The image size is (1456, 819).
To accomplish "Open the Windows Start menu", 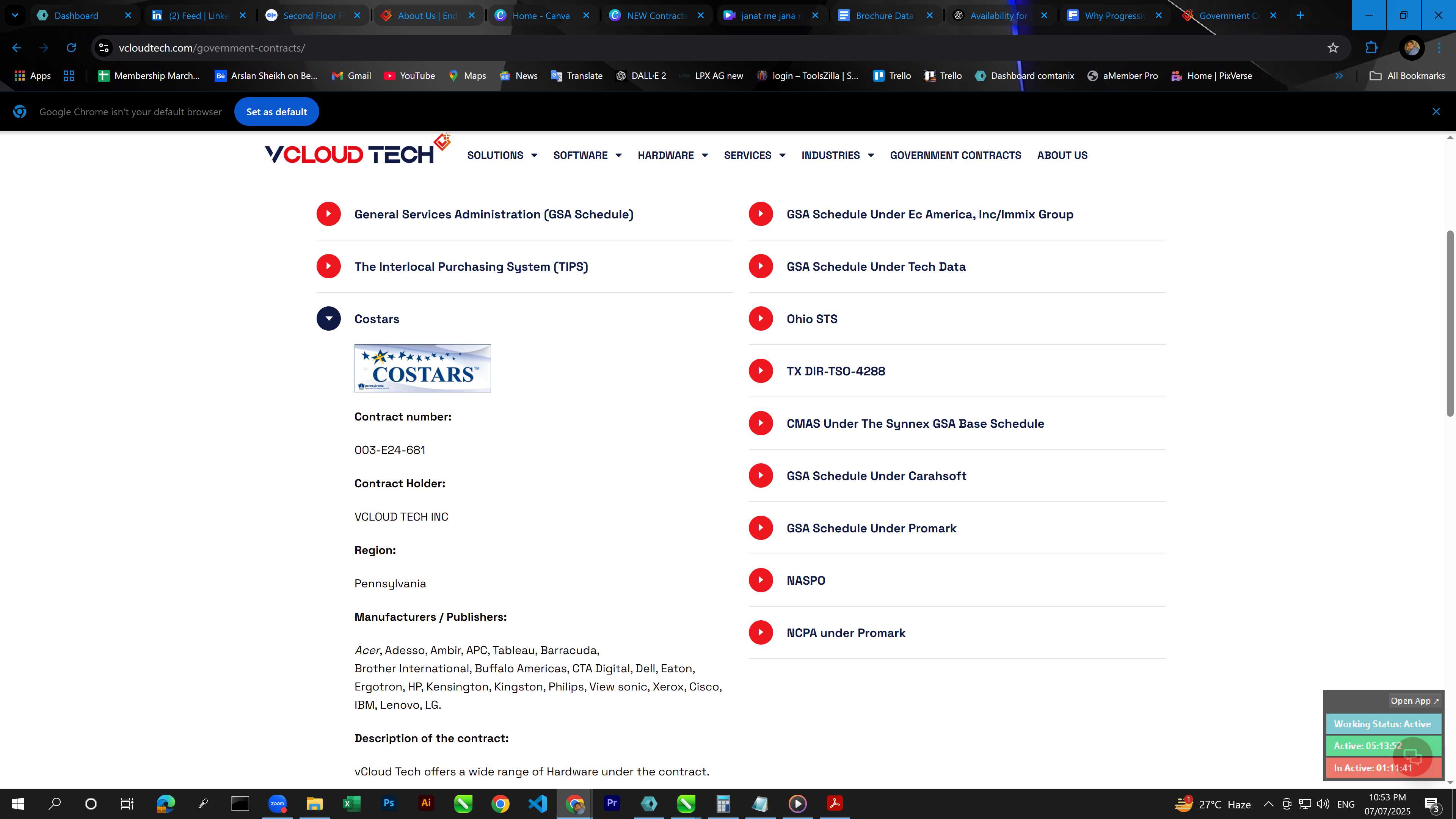I will point(17,804).
